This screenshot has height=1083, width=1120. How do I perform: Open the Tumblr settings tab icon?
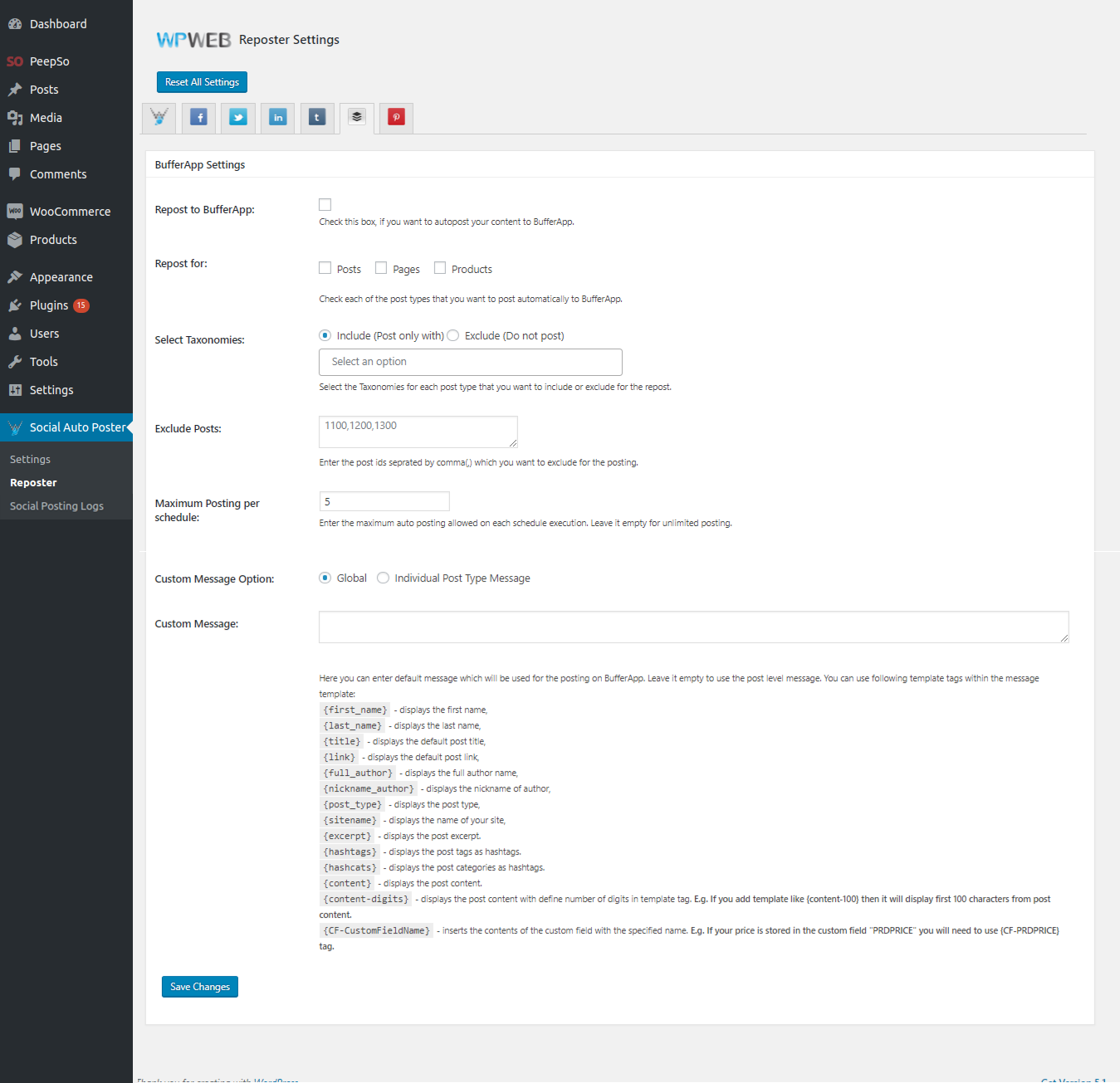(x=317, y=118)
